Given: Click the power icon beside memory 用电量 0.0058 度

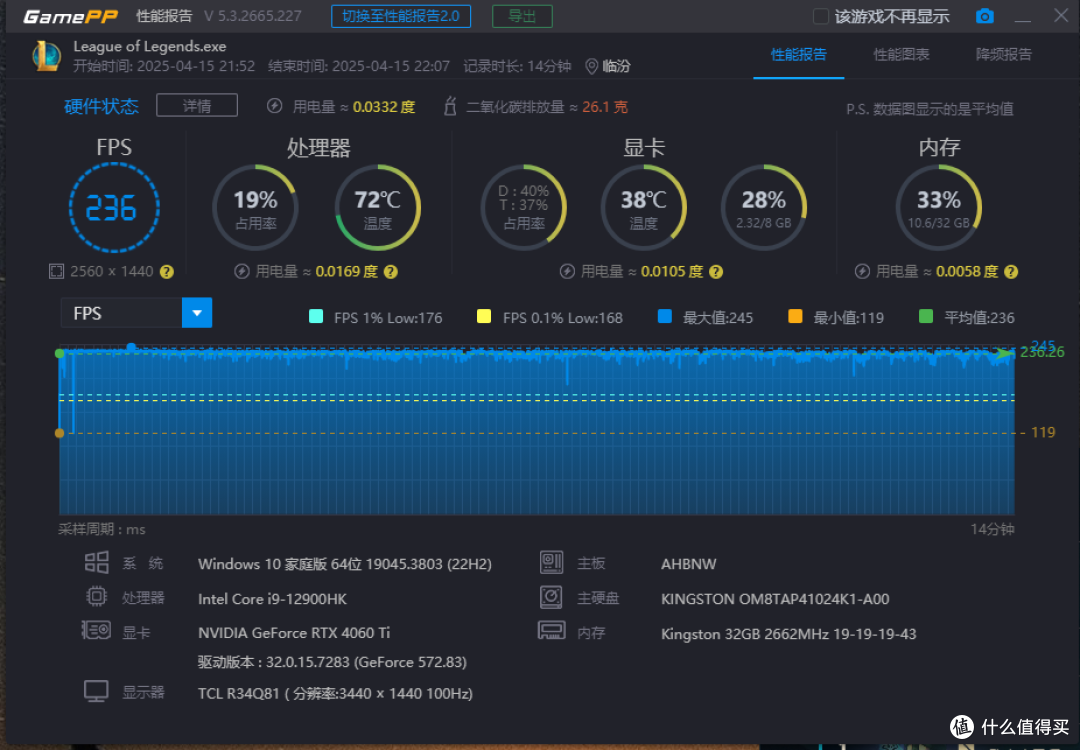Looking at the screenshot, I should (x=862, y=271).
